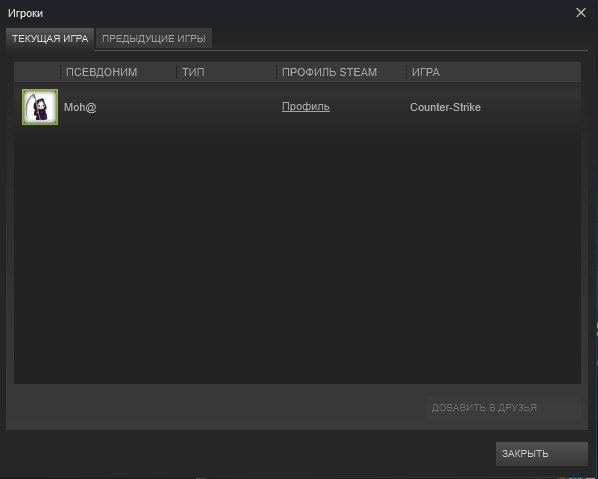This screenshot has height=479, width=598.
Task: Open the ПРЕДЫДУЩИЕ ИГРЫ tab
Action: coord(154,39)
